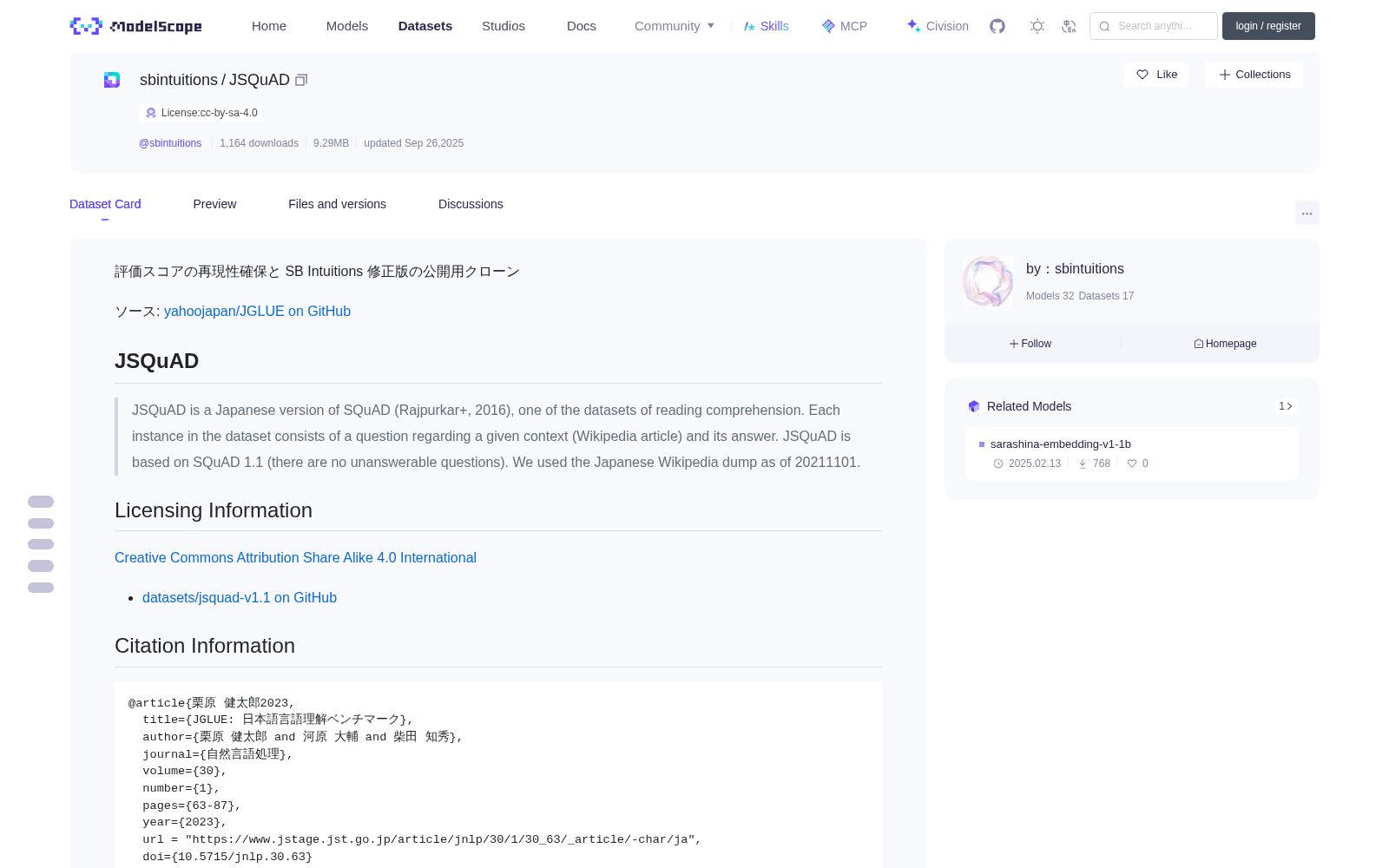Go to Home page

269,26
